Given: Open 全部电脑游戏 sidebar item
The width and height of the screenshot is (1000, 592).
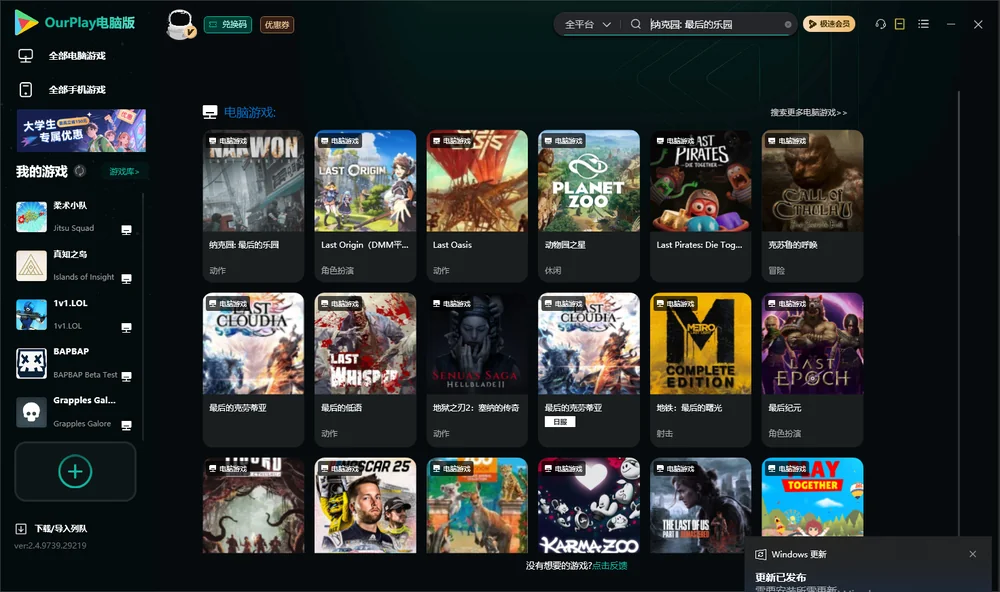Looking at the screenshot, I should (x=77, y=56).
